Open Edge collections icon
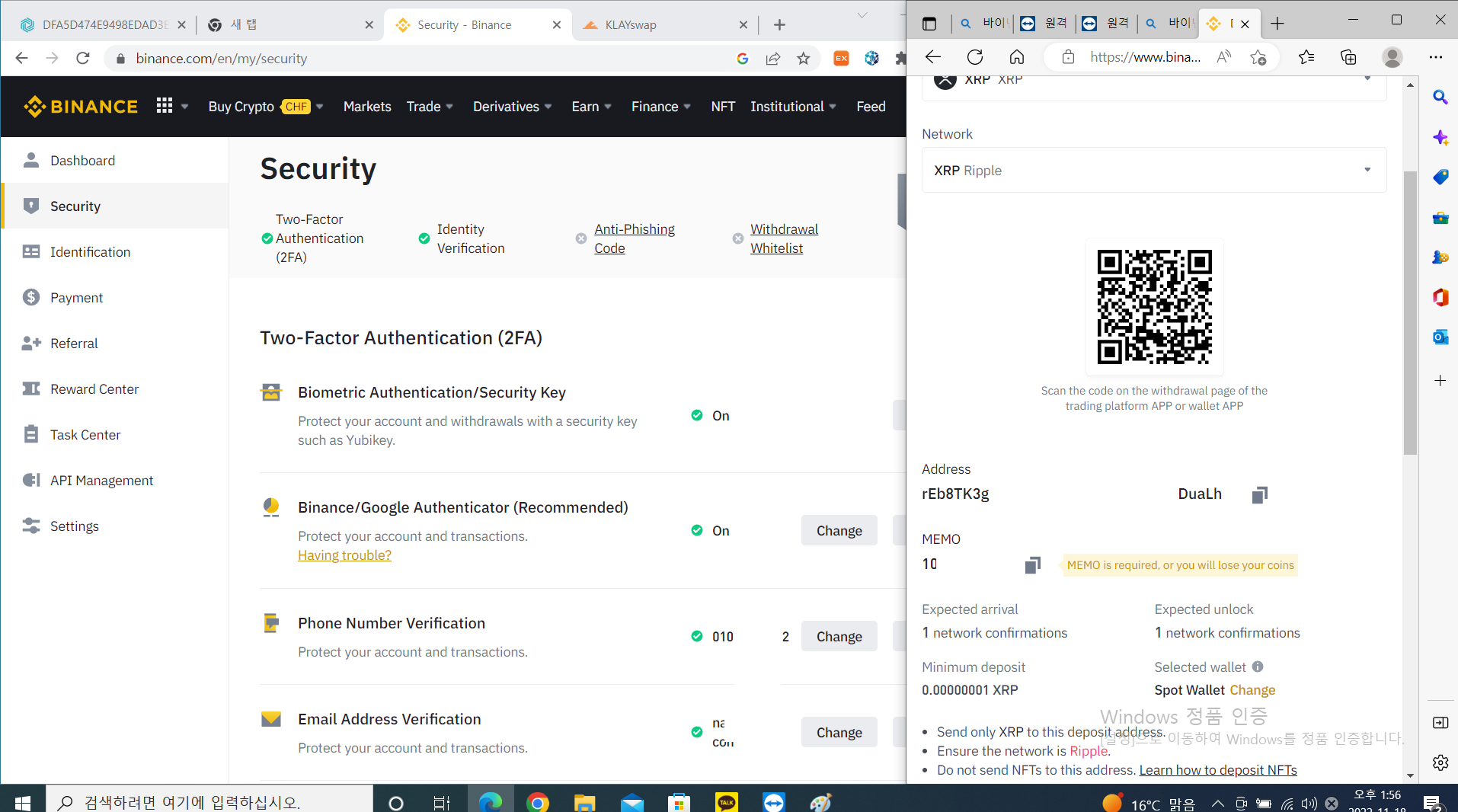Viewport: 1458px width, 812px height. pos(1348,57)
